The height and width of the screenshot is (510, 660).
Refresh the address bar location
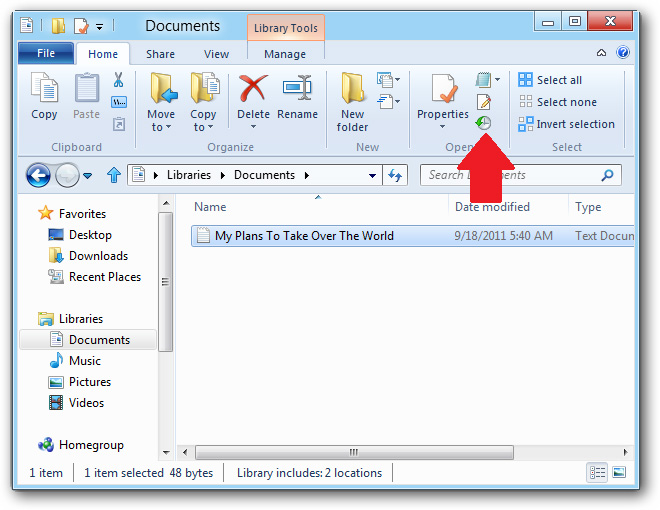click(395, 175)
